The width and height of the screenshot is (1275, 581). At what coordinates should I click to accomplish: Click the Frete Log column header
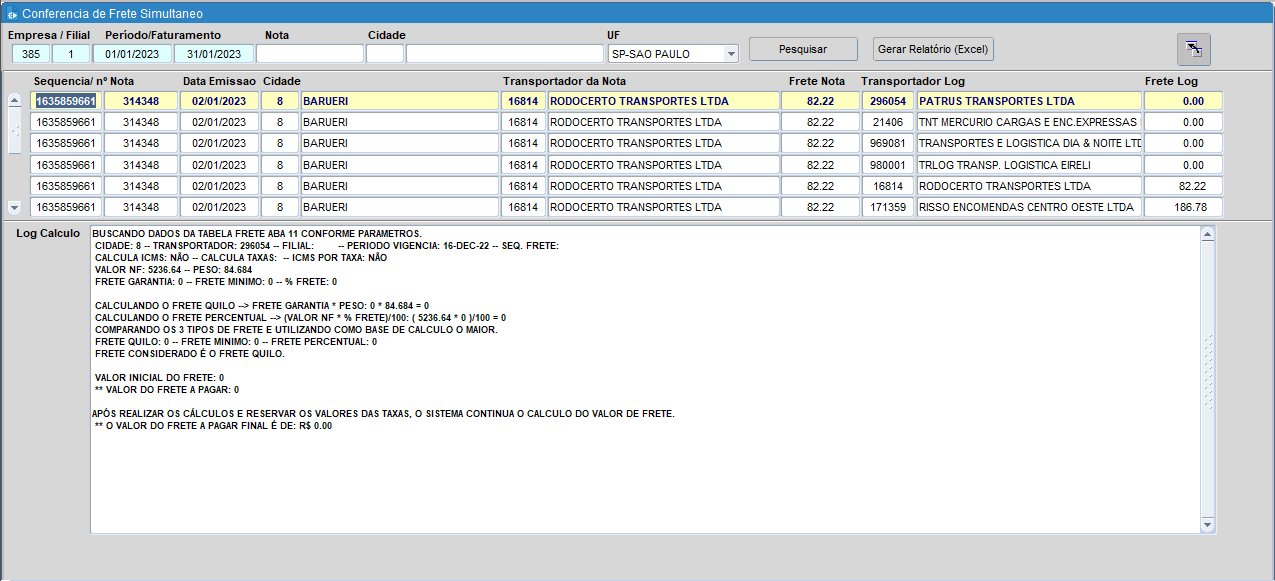click(1171, 81)
